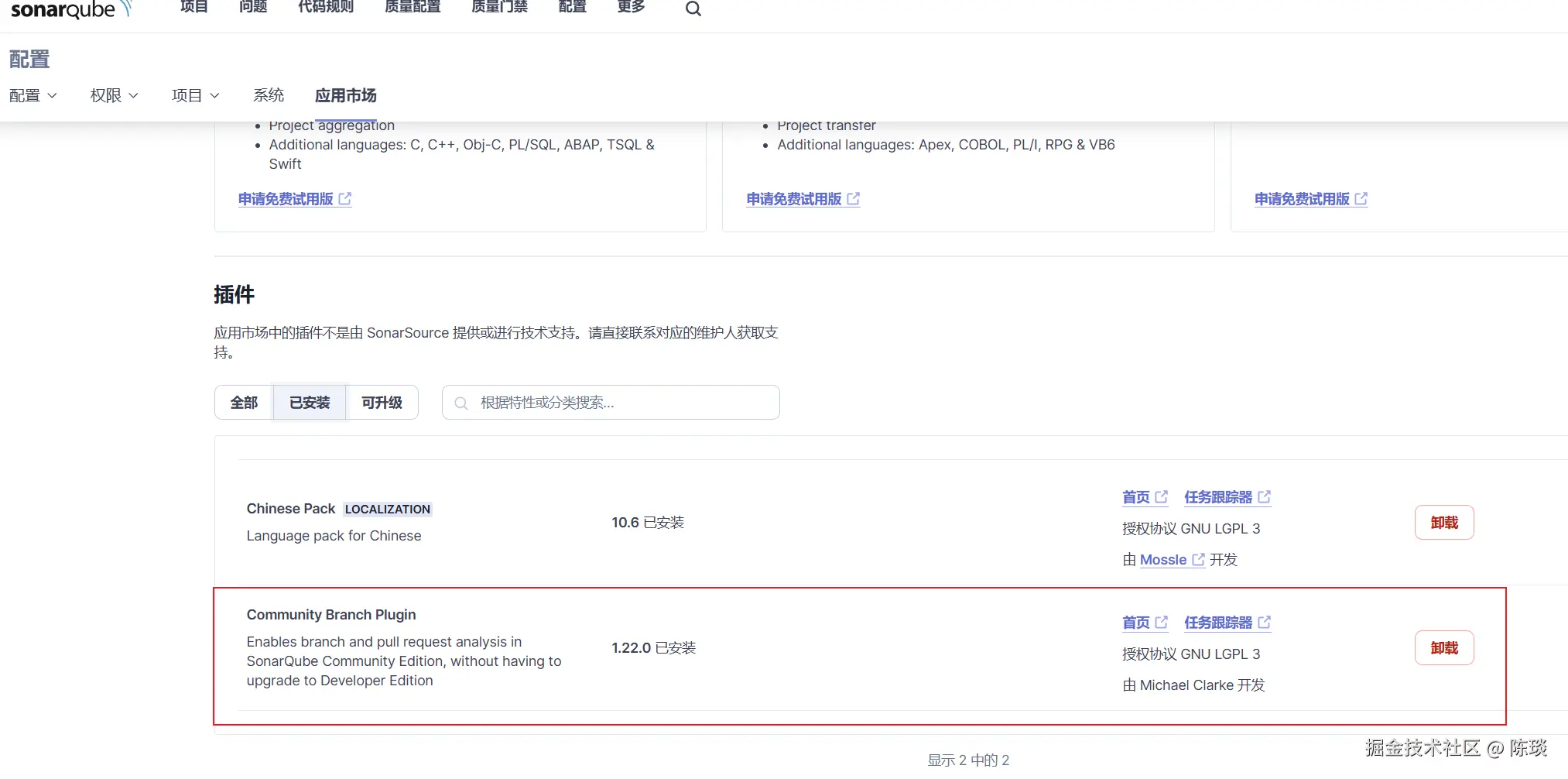Viewport: 1568px width, 779px height.
Task: Open the 更多 top navigation menu
Action: pos(631,7)
